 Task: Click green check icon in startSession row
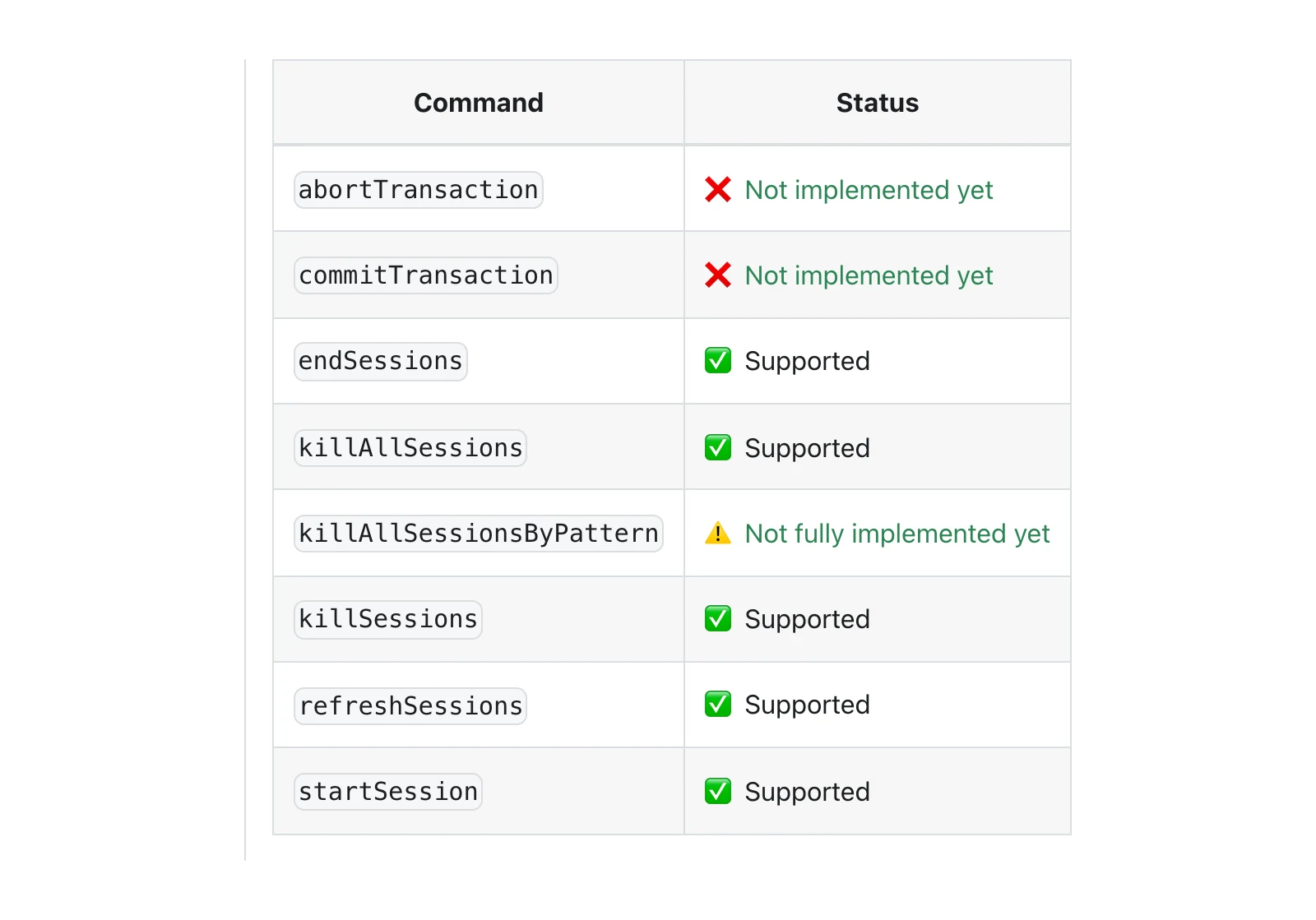tap(717, 792)
